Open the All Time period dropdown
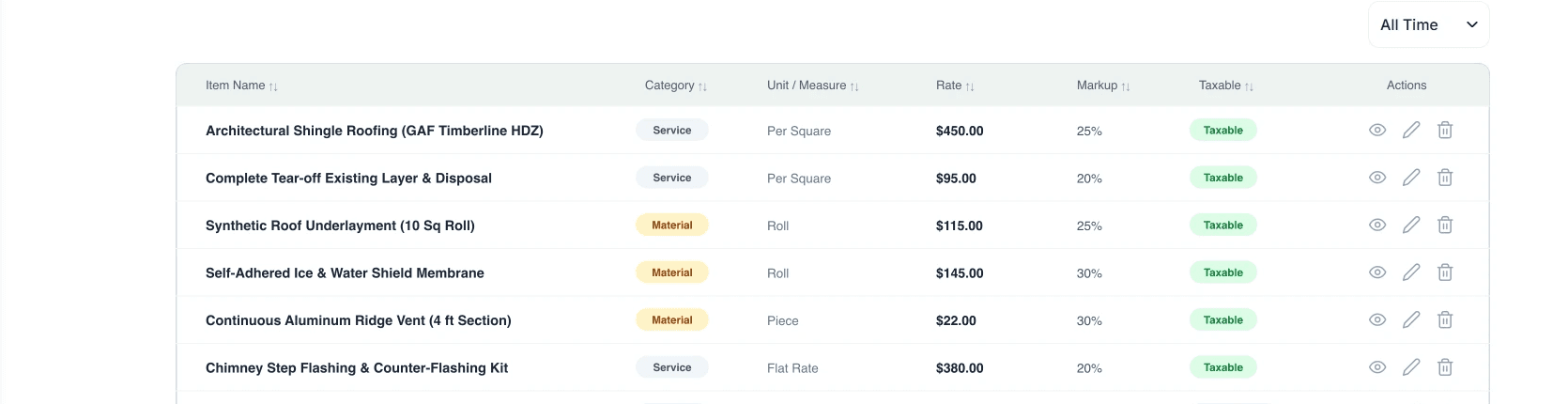Viewport: 1568px width, 404px height. [1428, 24]
